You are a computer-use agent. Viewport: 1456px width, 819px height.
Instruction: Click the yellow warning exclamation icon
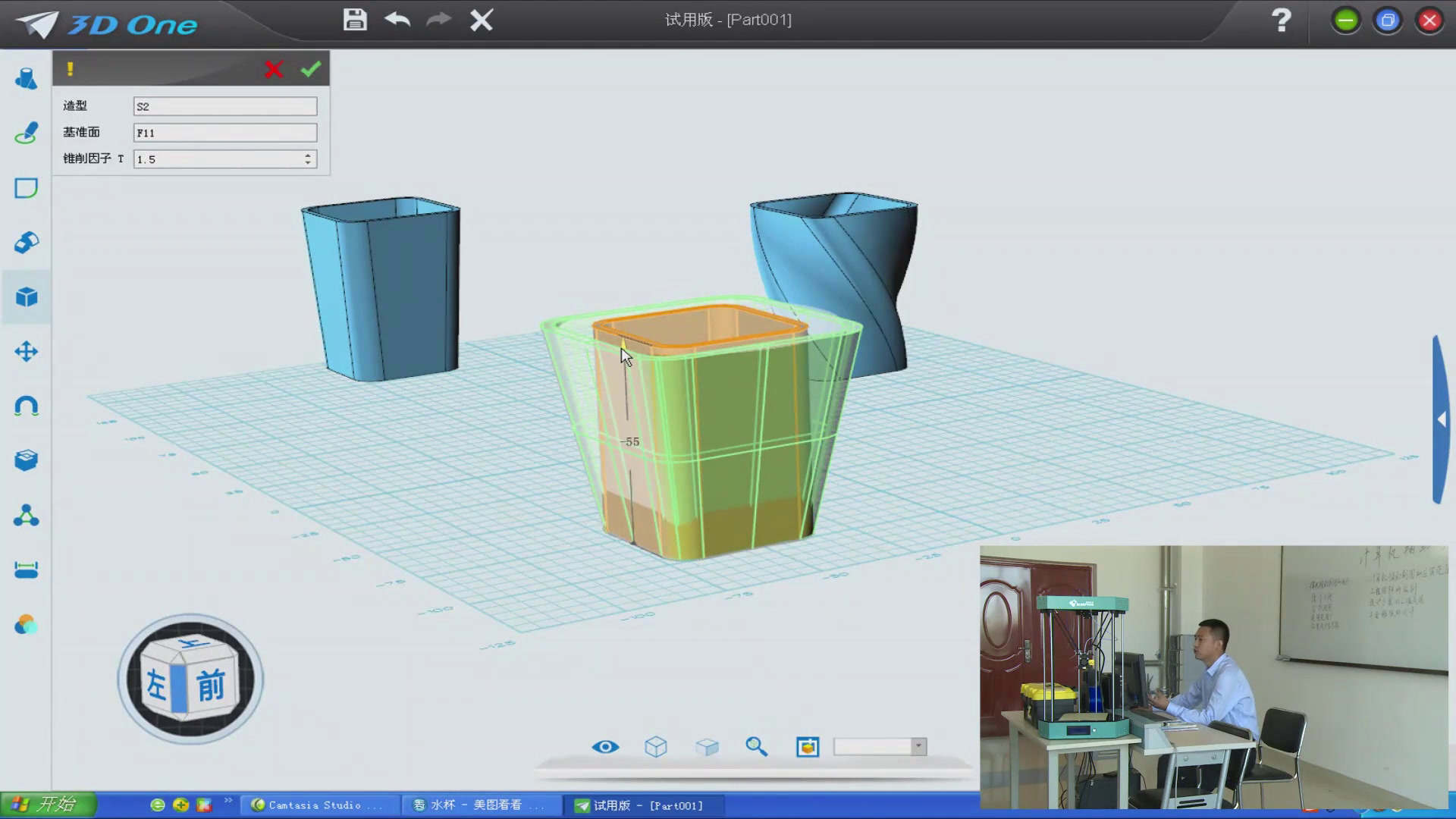(70, 69)
